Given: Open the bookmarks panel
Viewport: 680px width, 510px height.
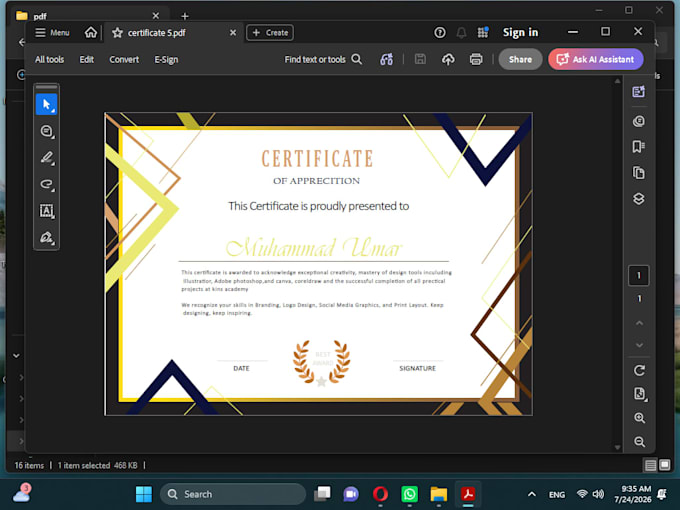Looking at the screenshot, I should click(x=638, y=147).
